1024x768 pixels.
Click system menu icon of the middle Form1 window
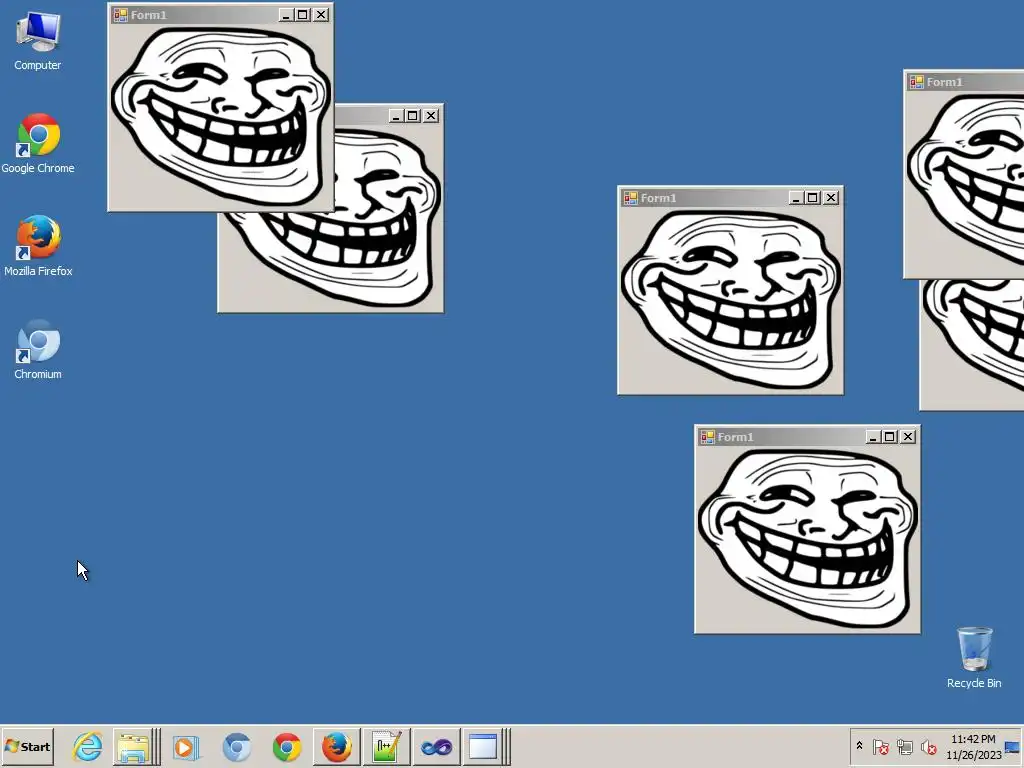tap(630, 197)
